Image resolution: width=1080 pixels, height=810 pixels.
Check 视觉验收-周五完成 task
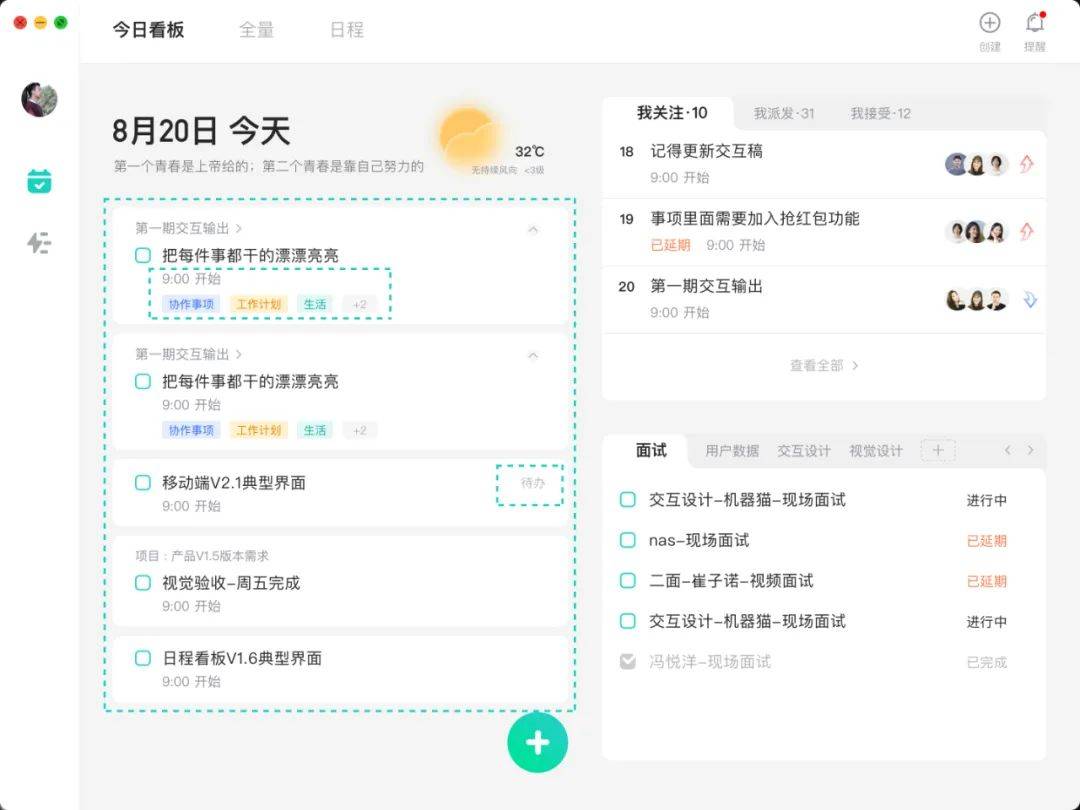tap(143, 583)
